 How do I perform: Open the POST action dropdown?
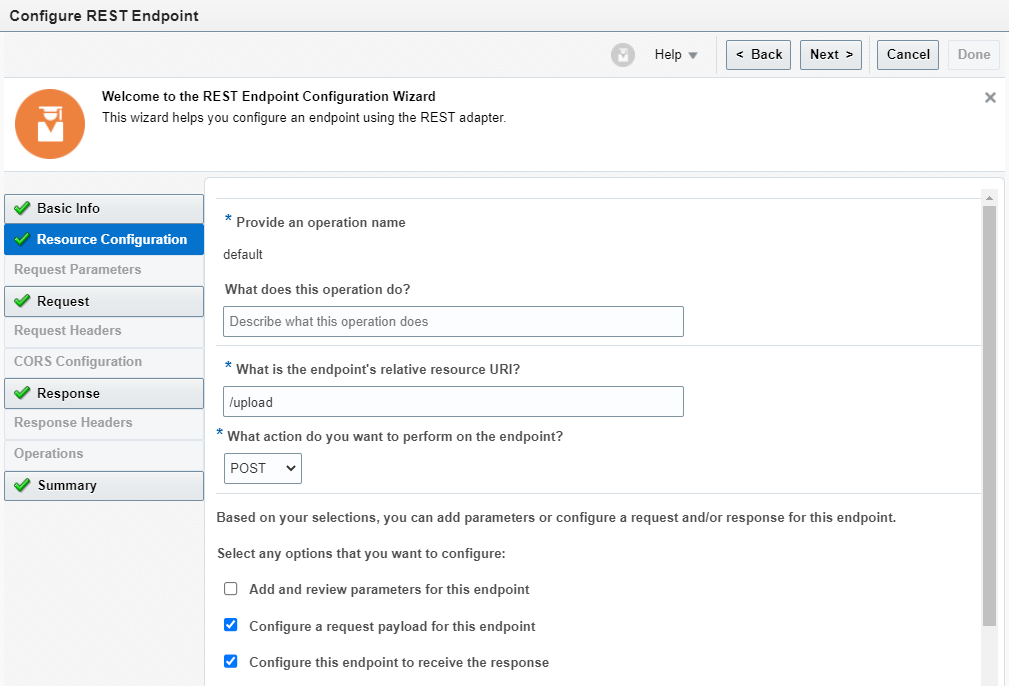(263, 468)
